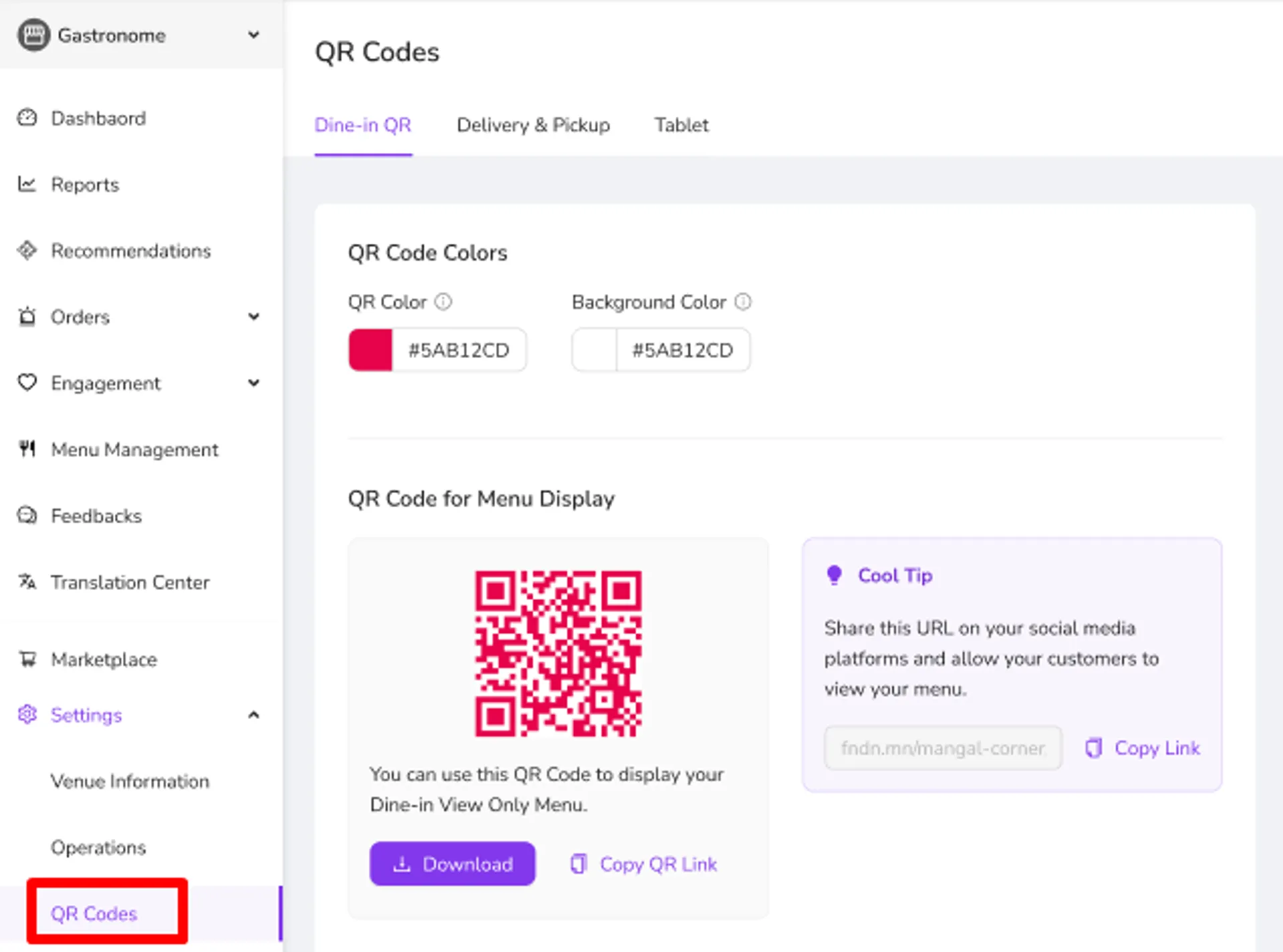Click the menu display QR code image
This screenshot has height=952, width=1283.
(558, 653)
